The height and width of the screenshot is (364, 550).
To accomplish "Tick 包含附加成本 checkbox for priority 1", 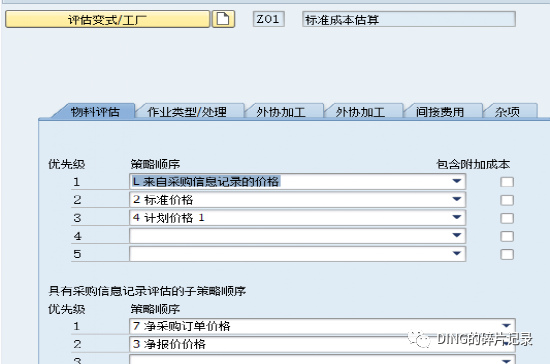I will pyautogui.click(x=507, y=182).
